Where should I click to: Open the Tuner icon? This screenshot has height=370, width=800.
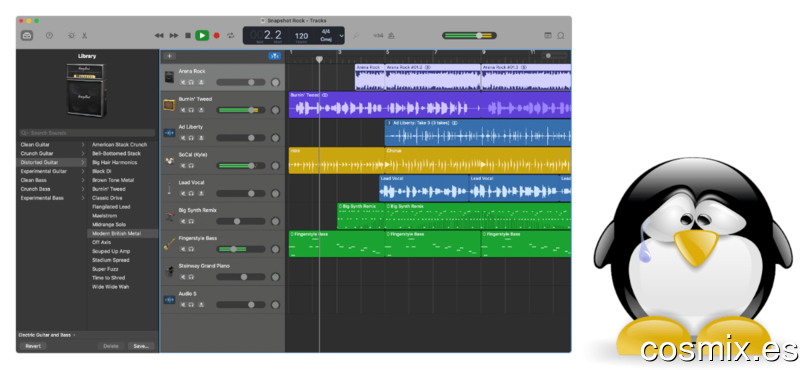point(356,36)
